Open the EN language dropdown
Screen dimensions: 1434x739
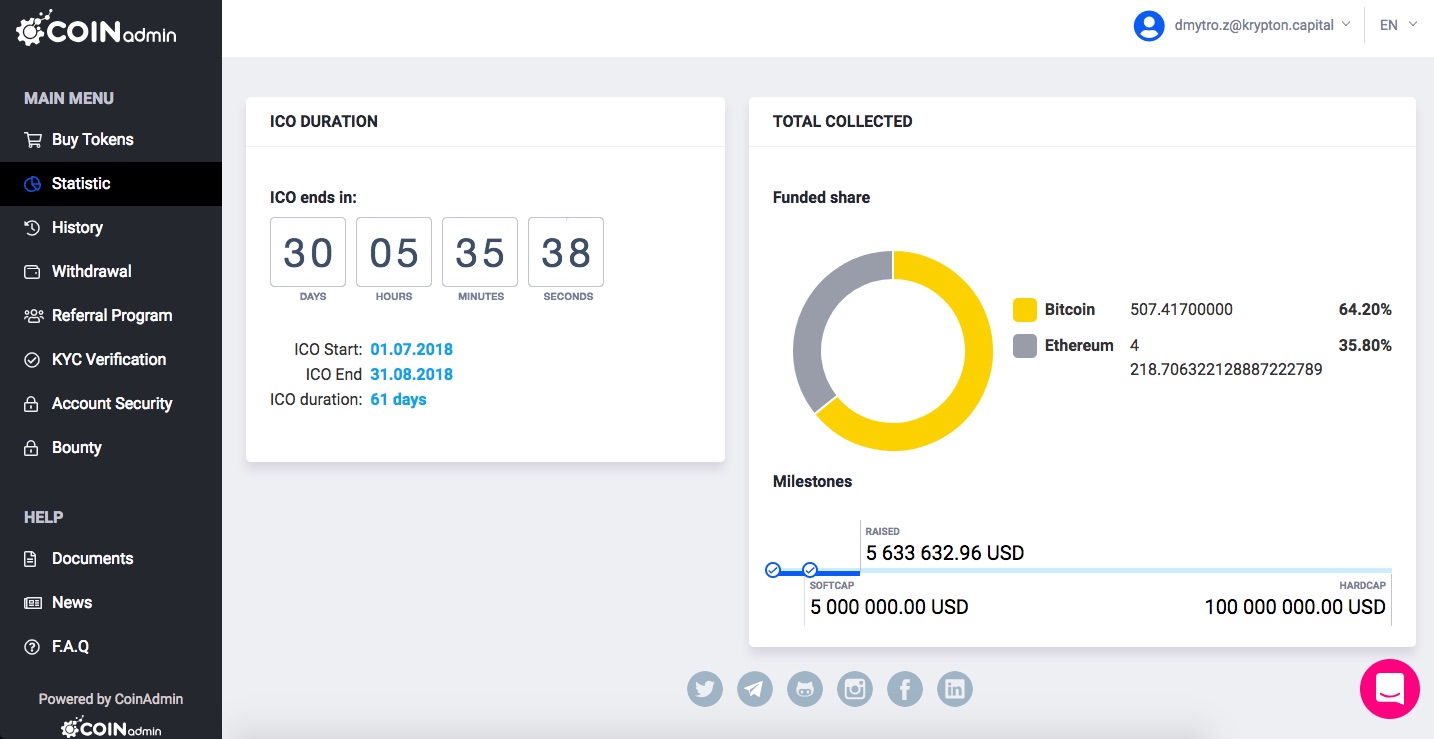tap(1398, 25)
